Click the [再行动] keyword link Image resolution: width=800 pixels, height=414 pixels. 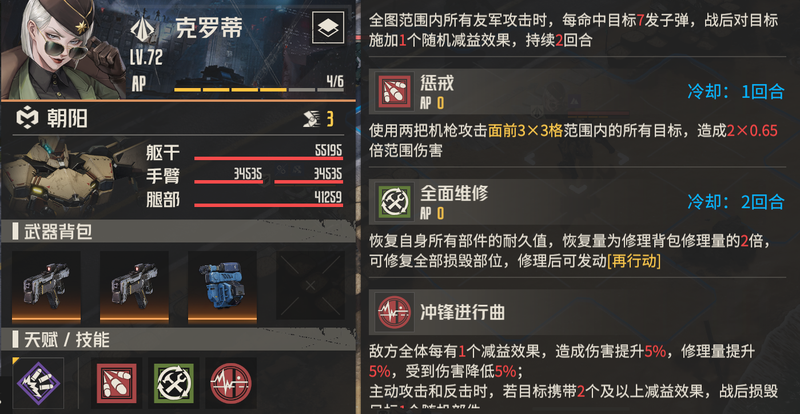pos(634,261)
